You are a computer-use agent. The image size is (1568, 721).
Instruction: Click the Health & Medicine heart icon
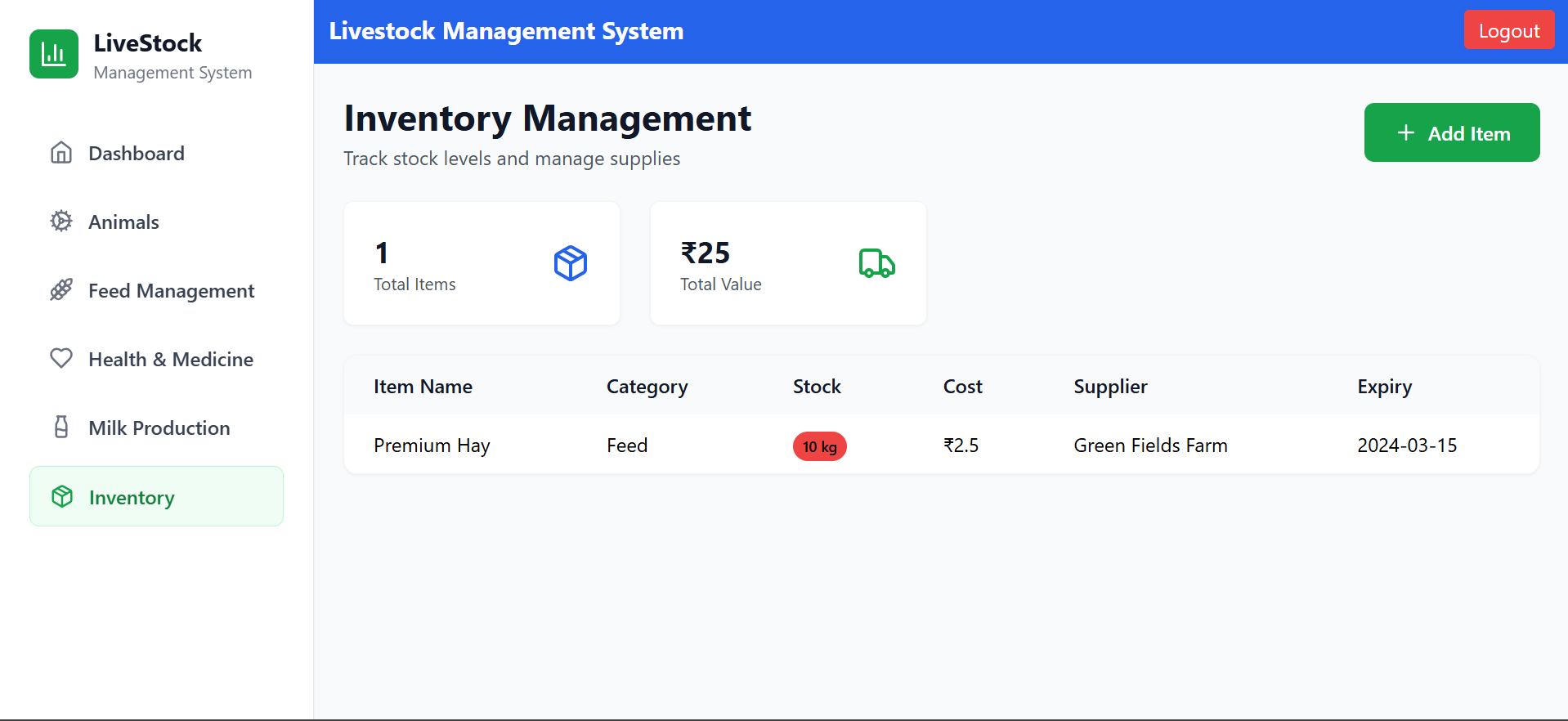tap(61, 358)
